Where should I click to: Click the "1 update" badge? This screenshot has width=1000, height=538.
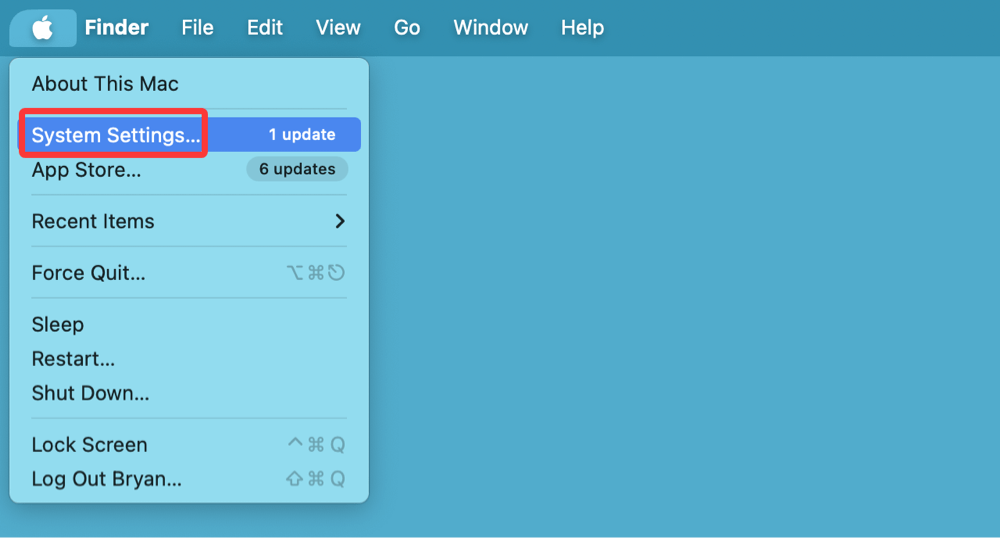point(301,135)
